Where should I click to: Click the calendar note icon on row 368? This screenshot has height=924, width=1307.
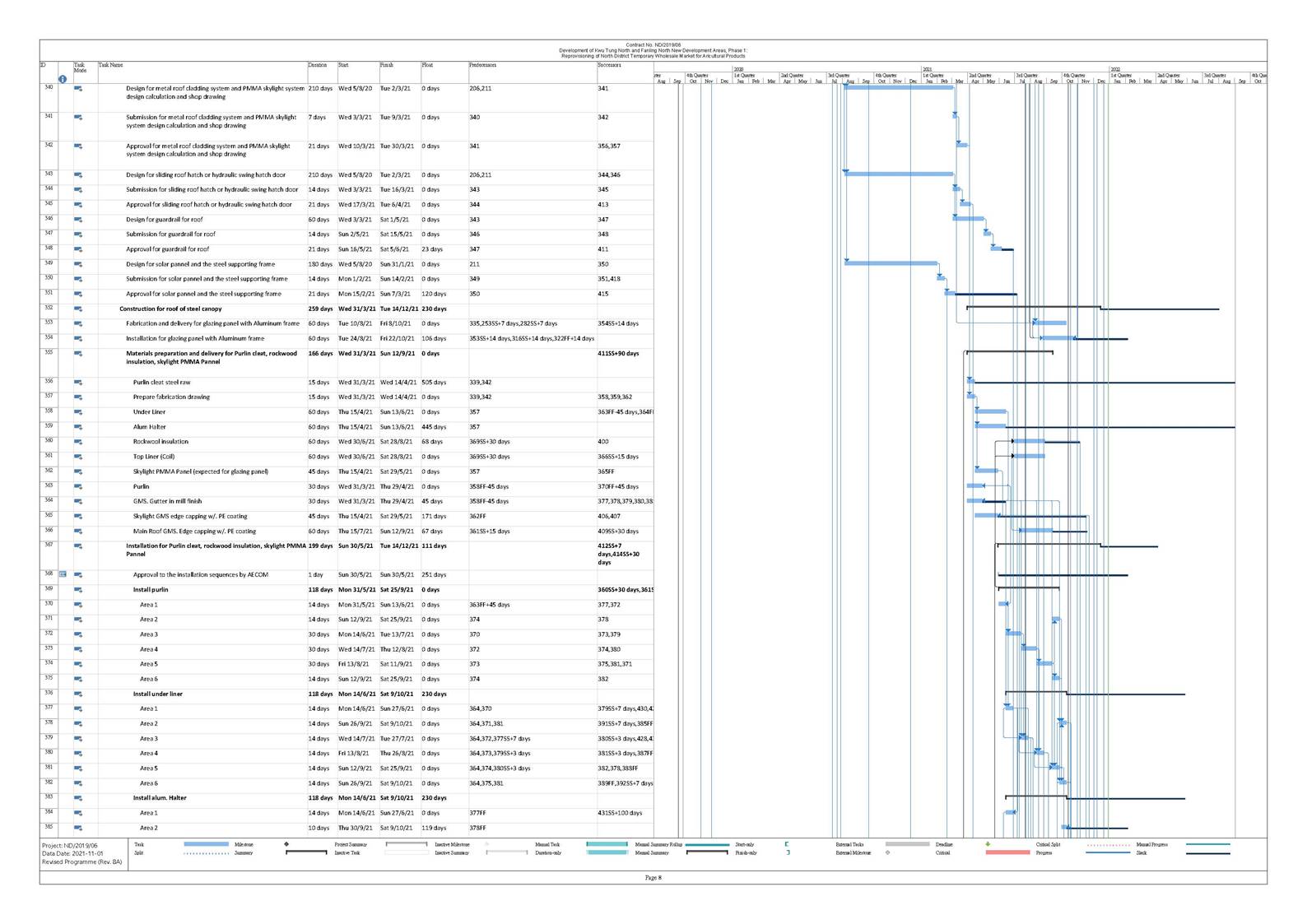point(63,574)
